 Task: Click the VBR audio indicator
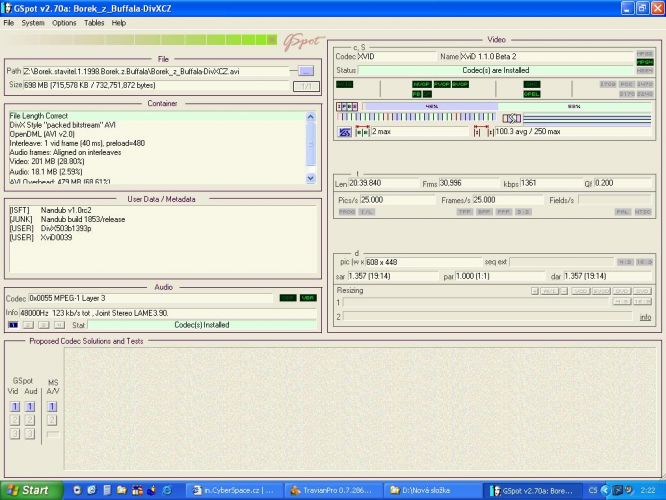308,298
